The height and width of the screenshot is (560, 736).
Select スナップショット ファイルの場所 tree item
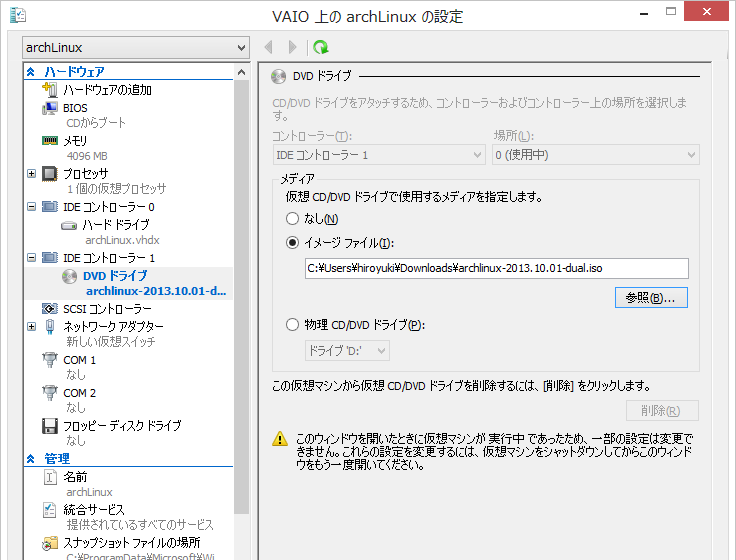click(132, 543)
